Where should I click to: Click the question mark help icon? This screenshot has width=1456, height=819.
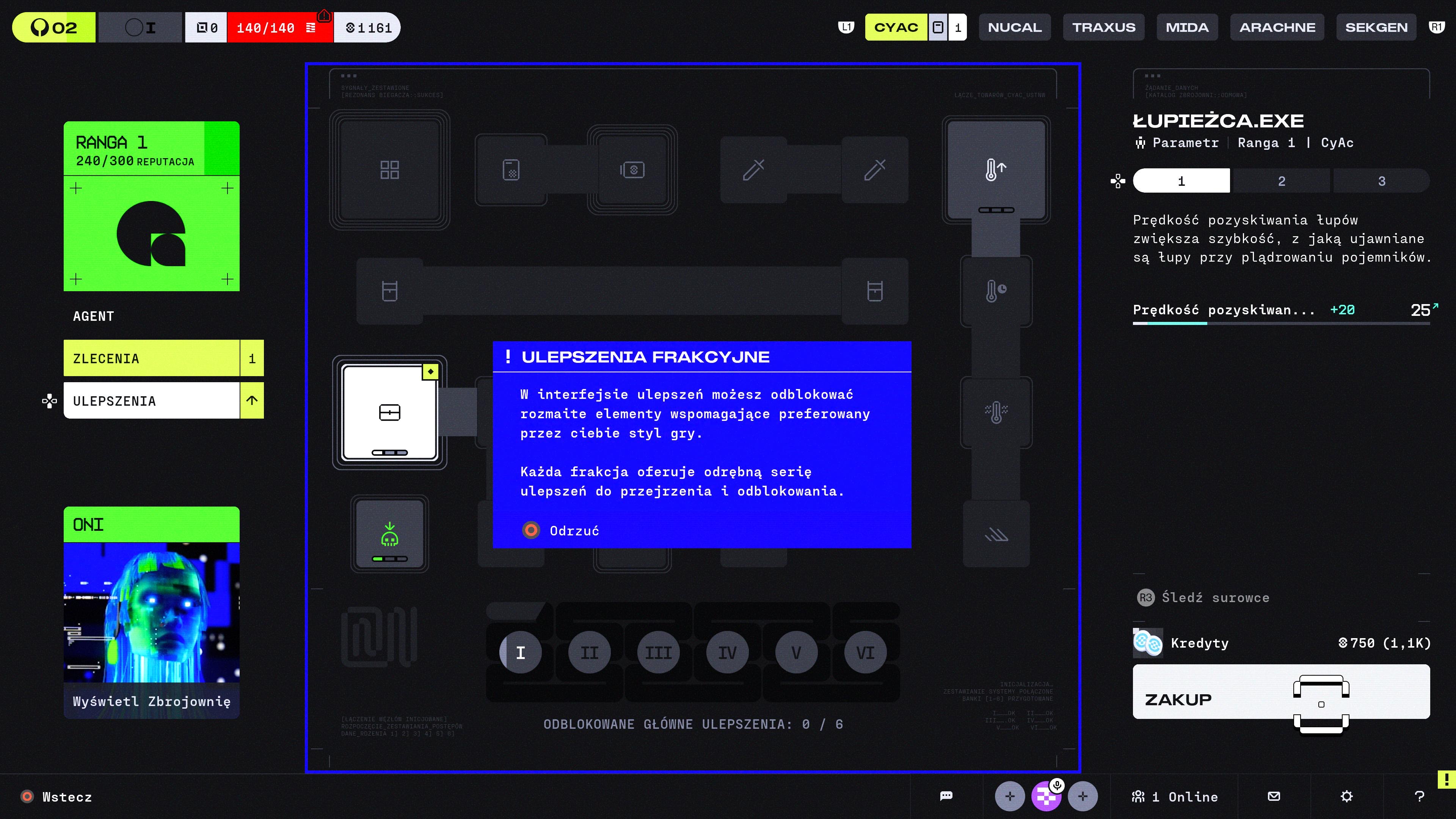click(1419, 796)
